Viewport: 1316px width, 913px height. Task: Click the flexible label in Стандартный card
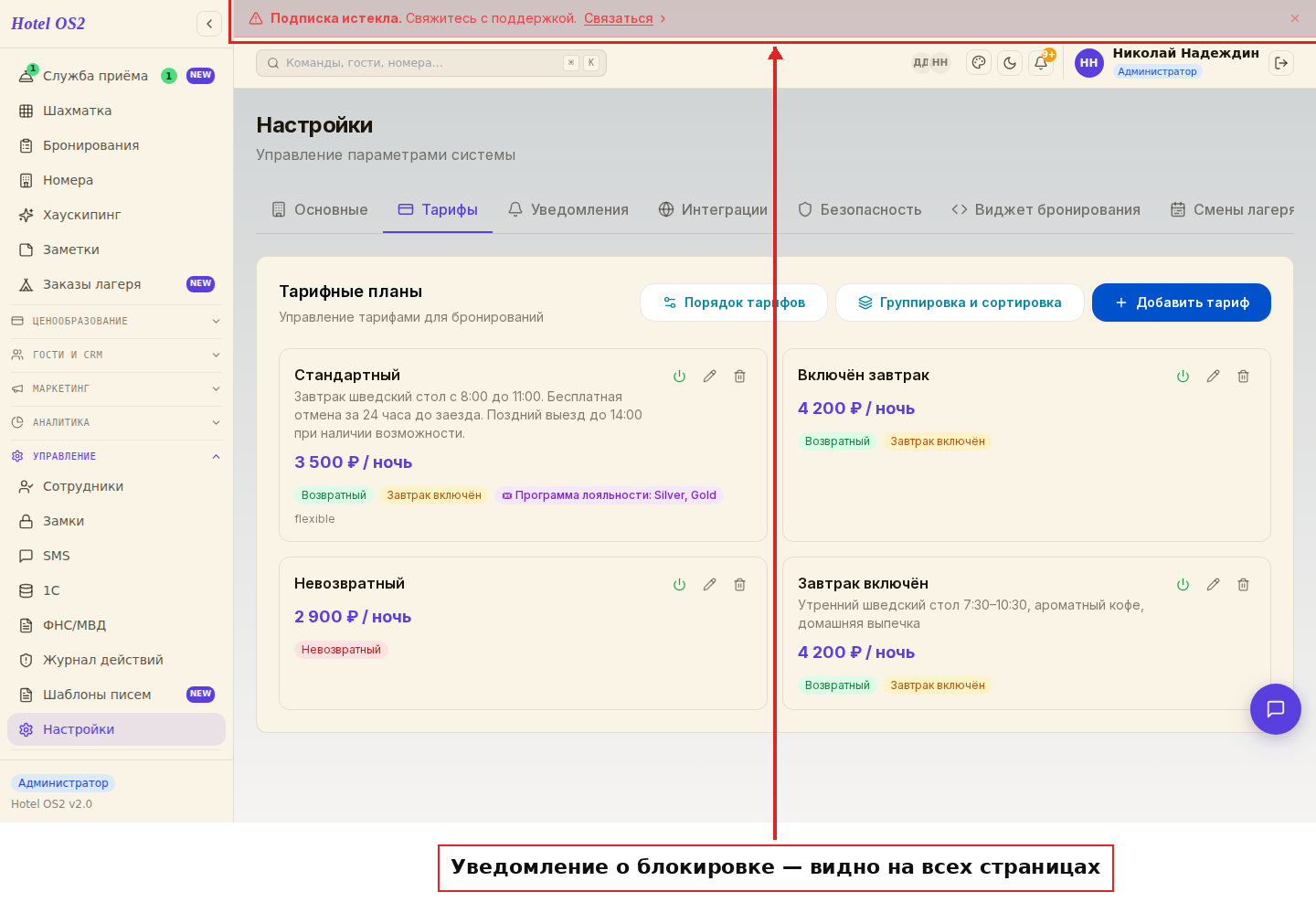[314, 519]
